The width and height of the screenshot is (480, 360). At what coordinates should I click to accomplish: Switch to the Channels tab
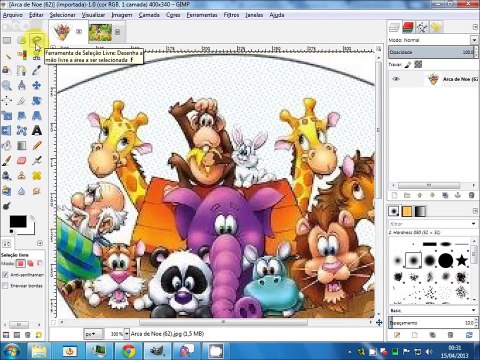point(408,27)
